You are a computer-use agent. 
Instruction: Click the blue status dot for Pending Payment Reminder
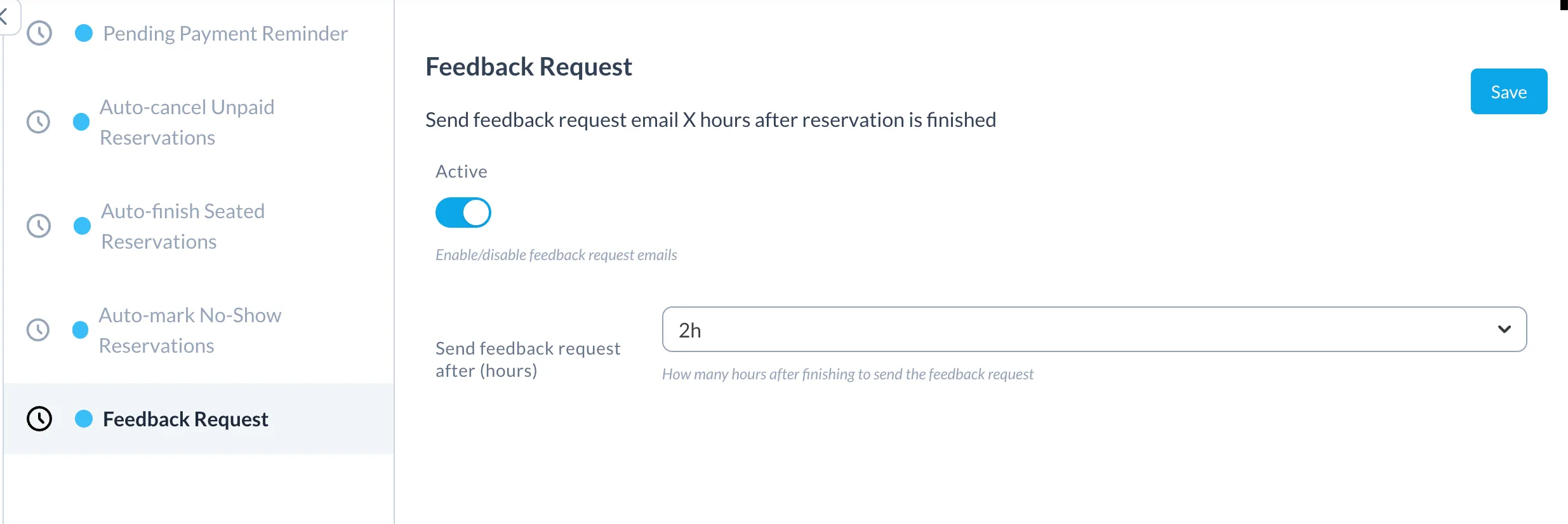pos(84,33)
